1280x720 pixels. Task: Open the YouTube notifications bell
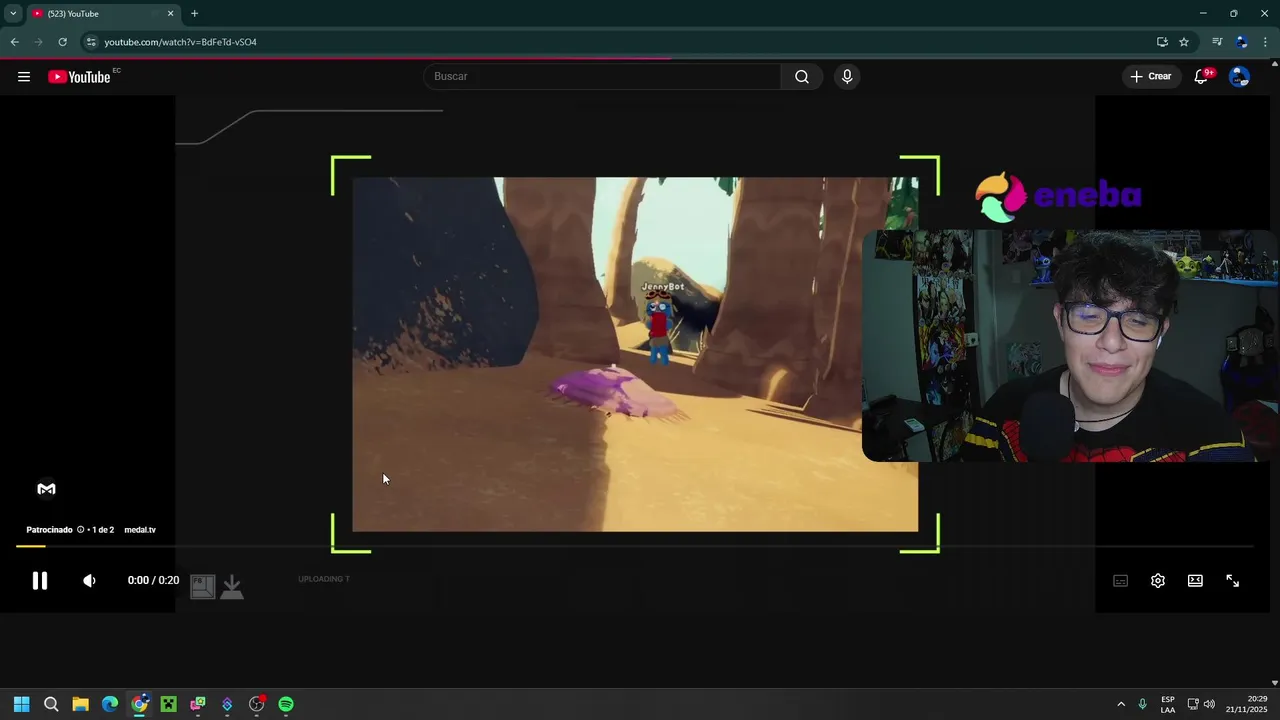pyautogui.click(x=1201, y=77)
